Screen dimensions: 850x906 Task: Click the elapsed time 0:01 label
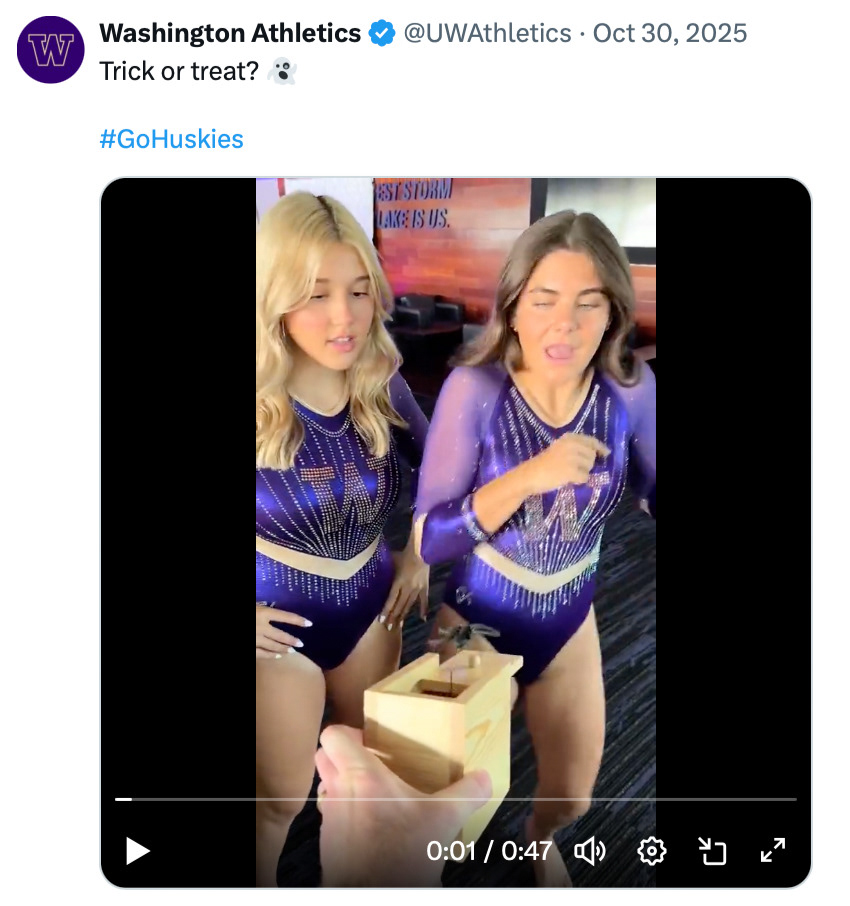click(x=451, y=851)
